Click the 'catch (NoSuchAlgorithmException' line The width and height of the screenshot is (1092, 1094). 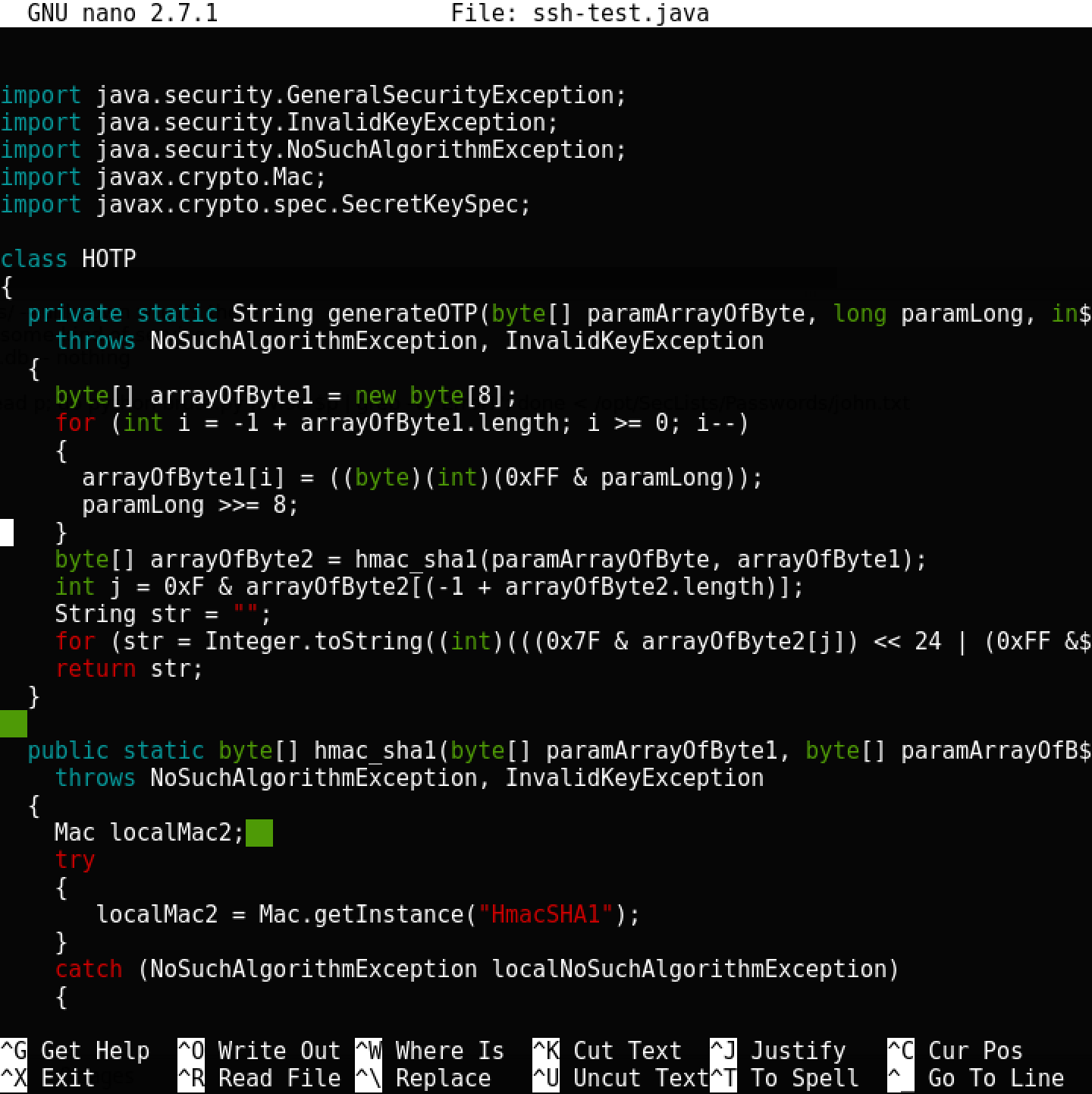click(478, 969)
